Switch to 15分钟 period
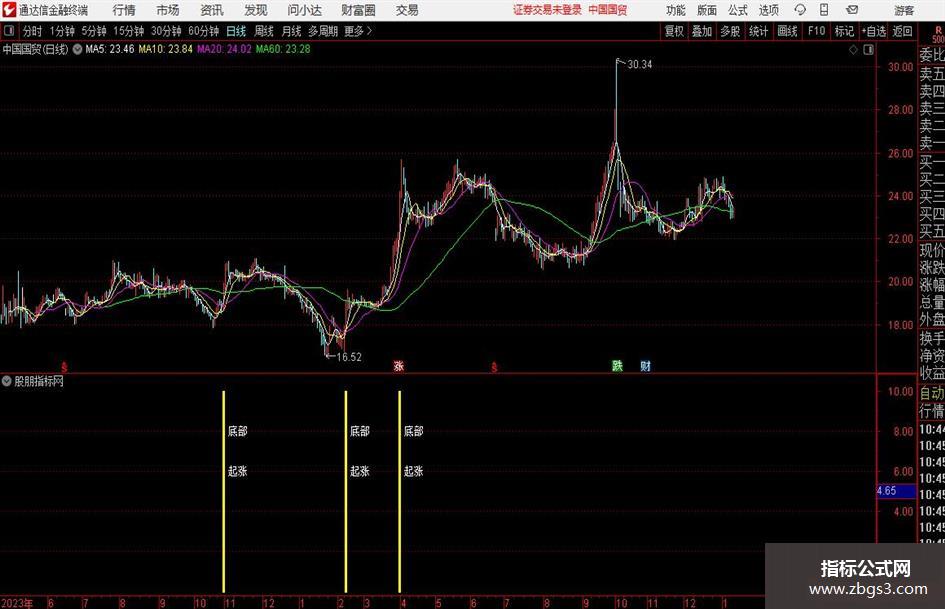The width and height of the screenshot is (945, 609). tap(129, 31)
